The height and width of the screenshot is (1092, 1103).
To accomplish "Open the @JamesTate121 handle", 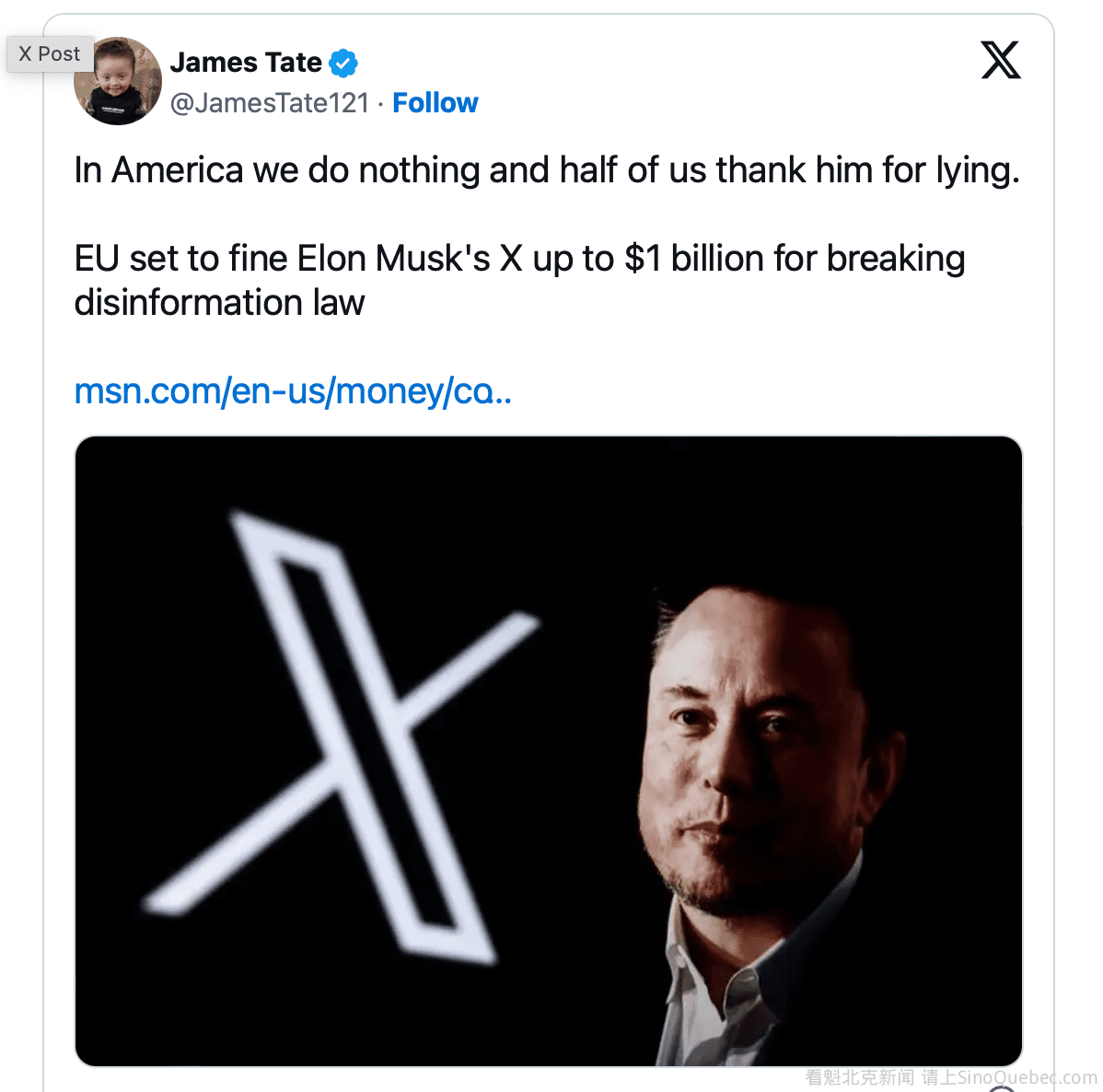I will pos(270,103).
